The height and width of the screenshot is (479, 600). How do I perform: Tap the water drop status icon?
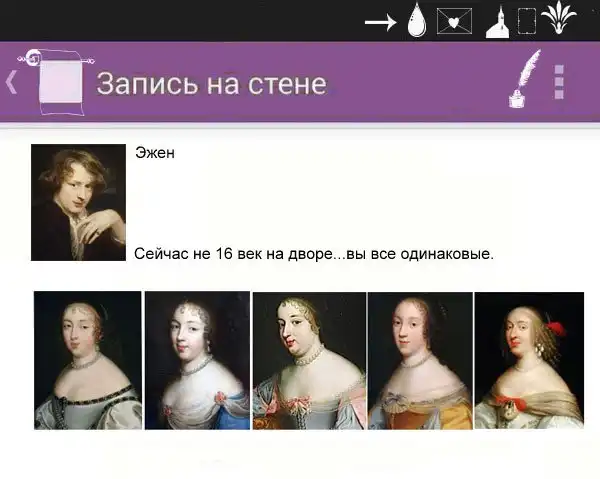pyautogui.click(x=417, y=21)
